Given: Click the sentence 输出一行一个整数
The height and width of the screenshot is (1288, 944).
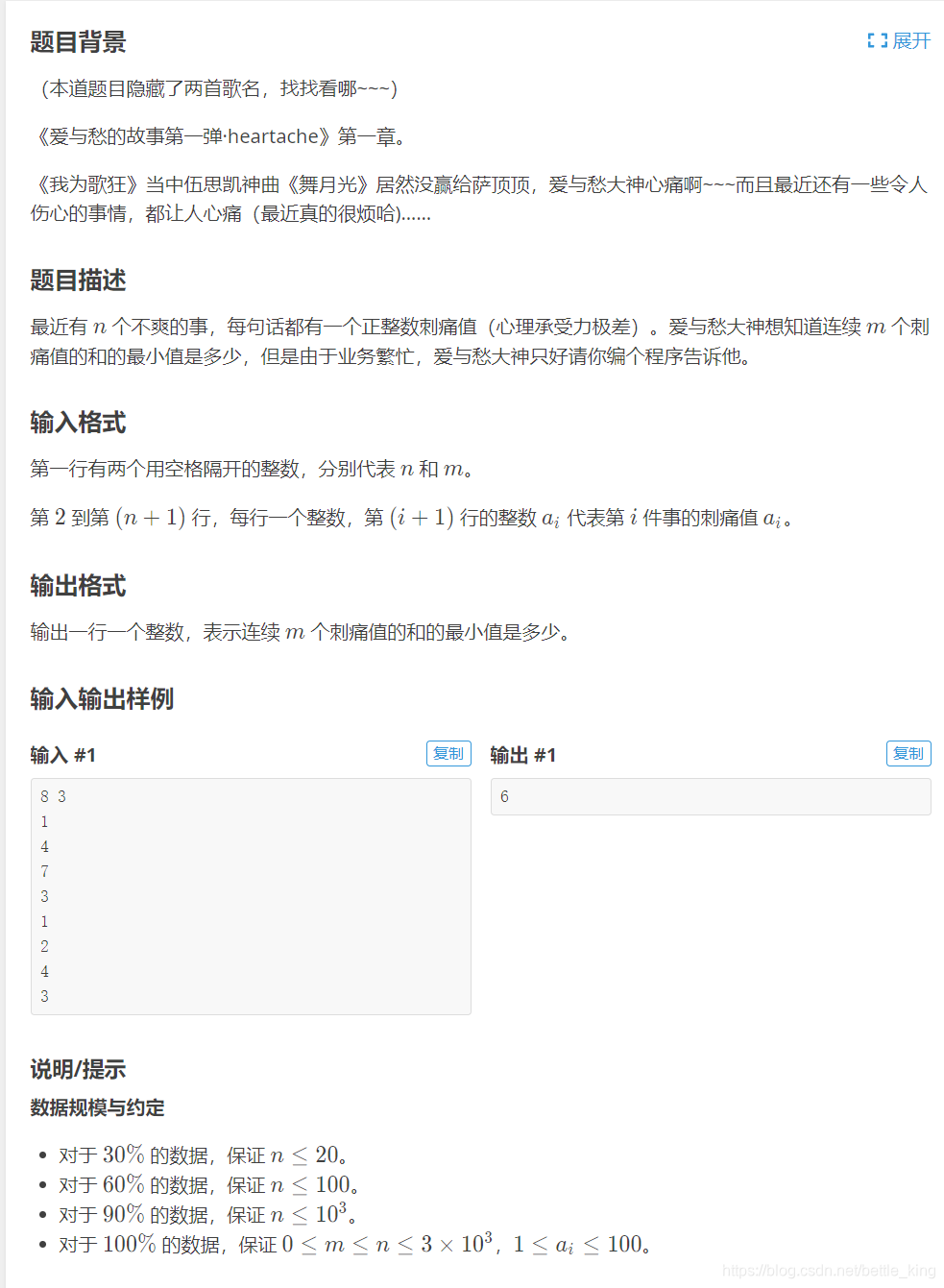Looking at the screenshot, I should (302, 632).
